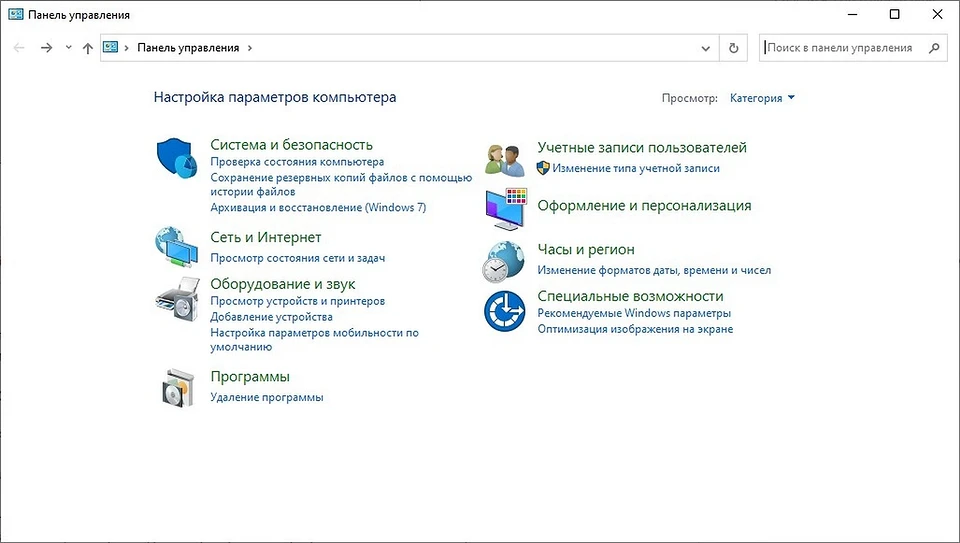Screen dimensions: 960x543
Task: Open Часы и регион heading
Action: coord(586,250)
